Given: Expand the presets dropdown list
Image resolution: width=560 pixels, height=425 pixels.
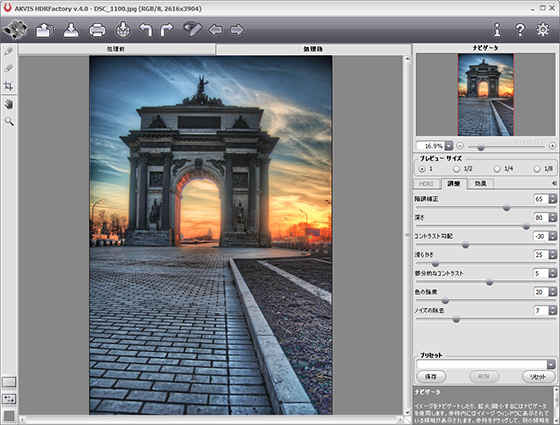Looking at the screenshot, I should tap(551, 364).
